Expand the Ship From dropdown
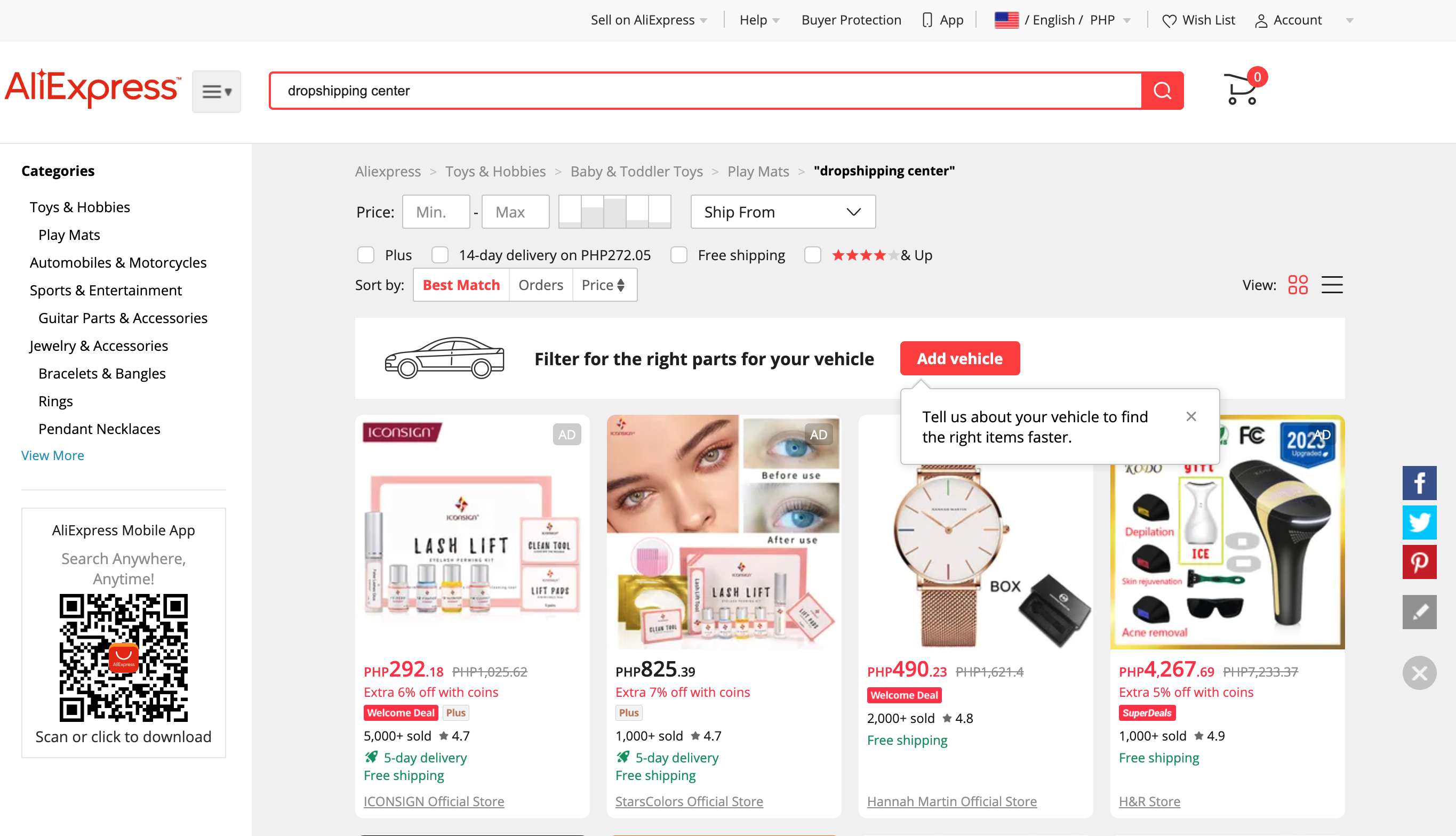 (782, 212)
